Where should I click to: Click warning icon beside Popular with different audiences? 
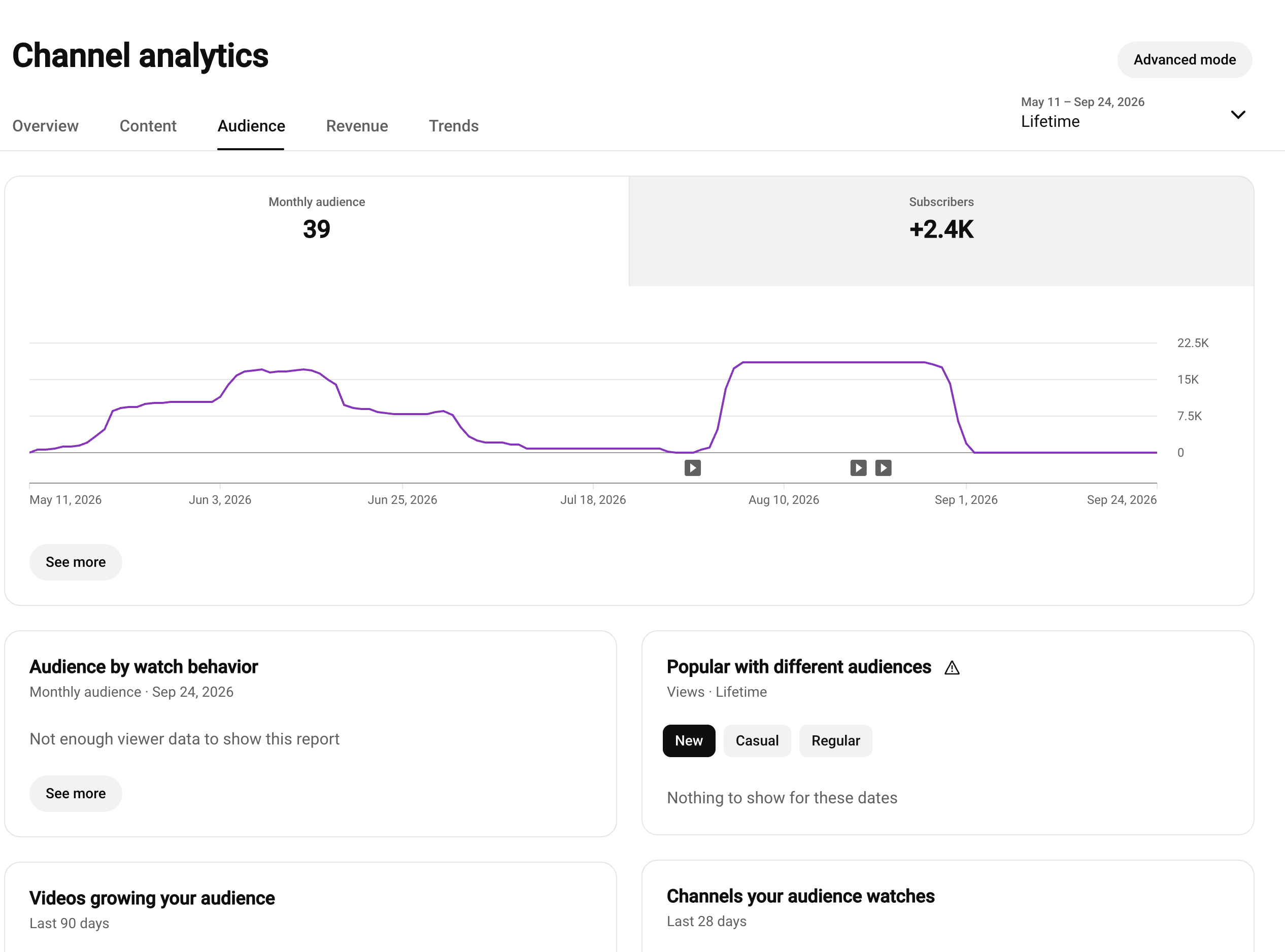(952, 667)
